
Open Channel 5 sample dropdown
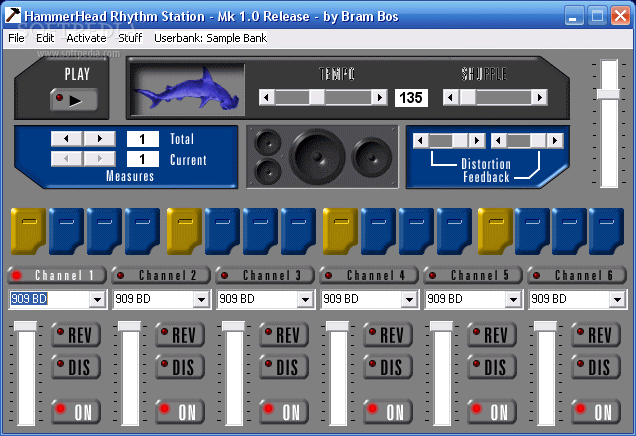[513, 300]
